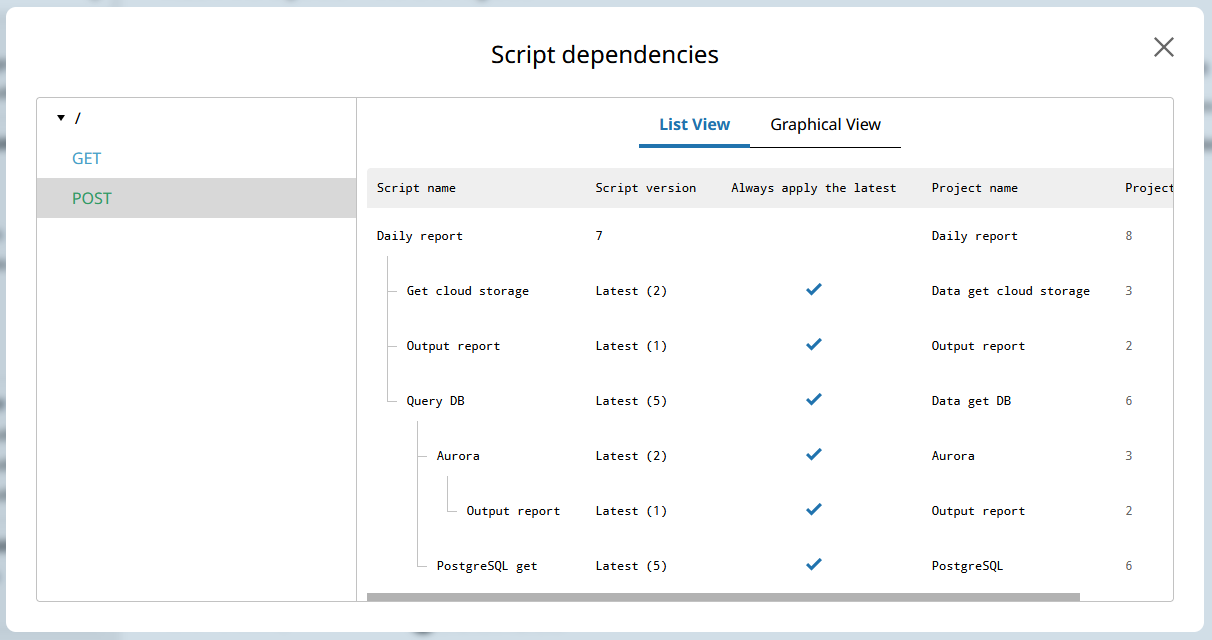This screenshot has width=1212, height=640.
Task: Close the Script dependencies dialog
Action: pos(1163,47)
